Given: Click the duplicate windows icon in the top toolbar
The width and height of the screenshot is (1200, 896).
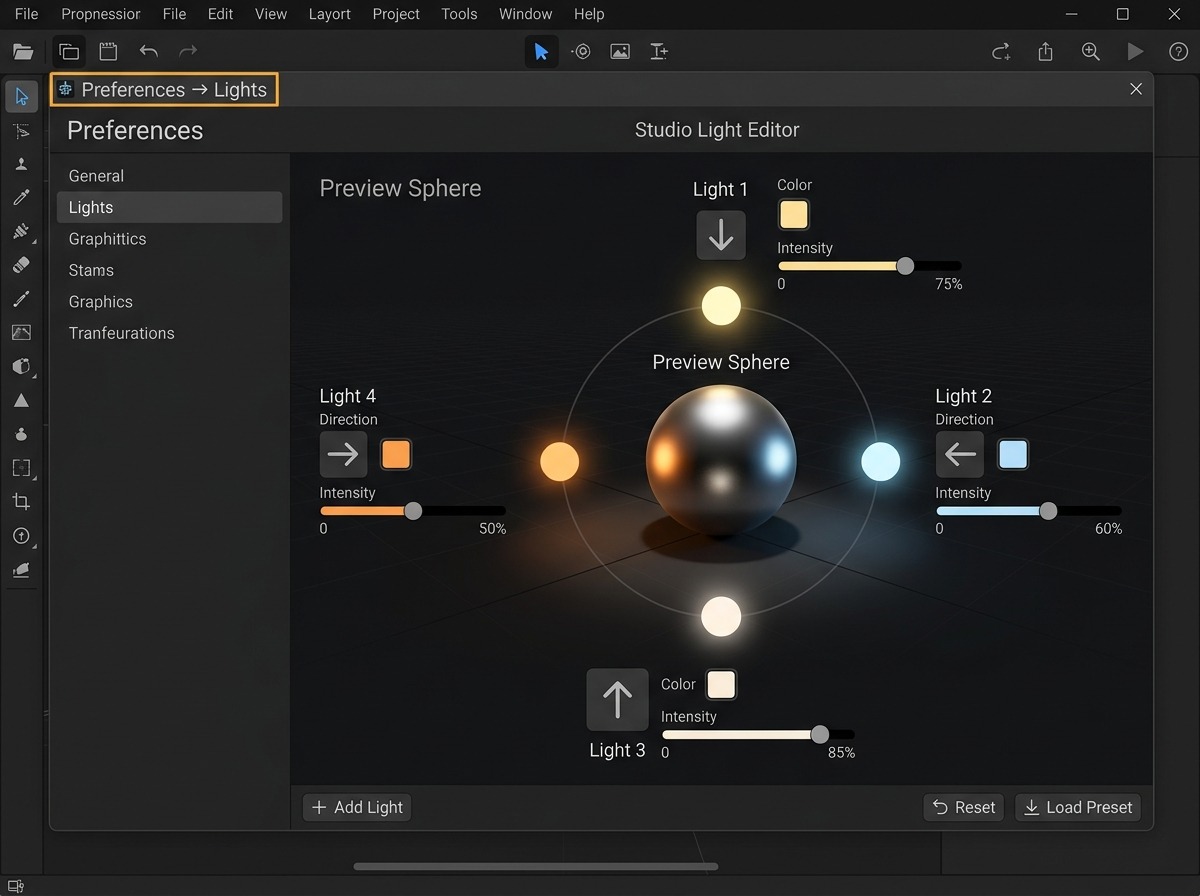Looking at the screenshot, I should 68,52.
